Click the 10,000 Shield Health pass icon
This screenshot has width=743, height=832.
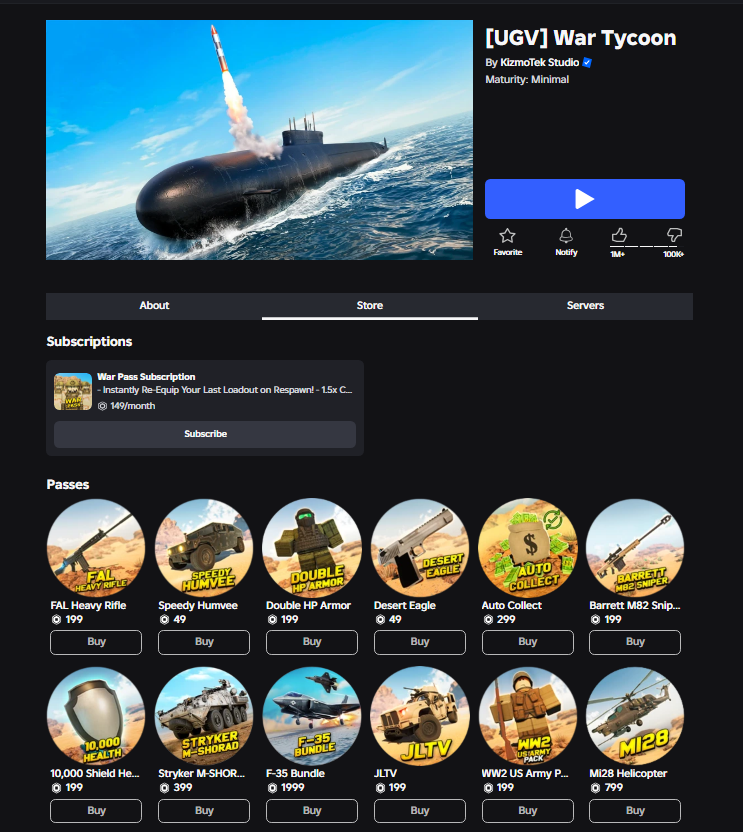tap(96, 716)
